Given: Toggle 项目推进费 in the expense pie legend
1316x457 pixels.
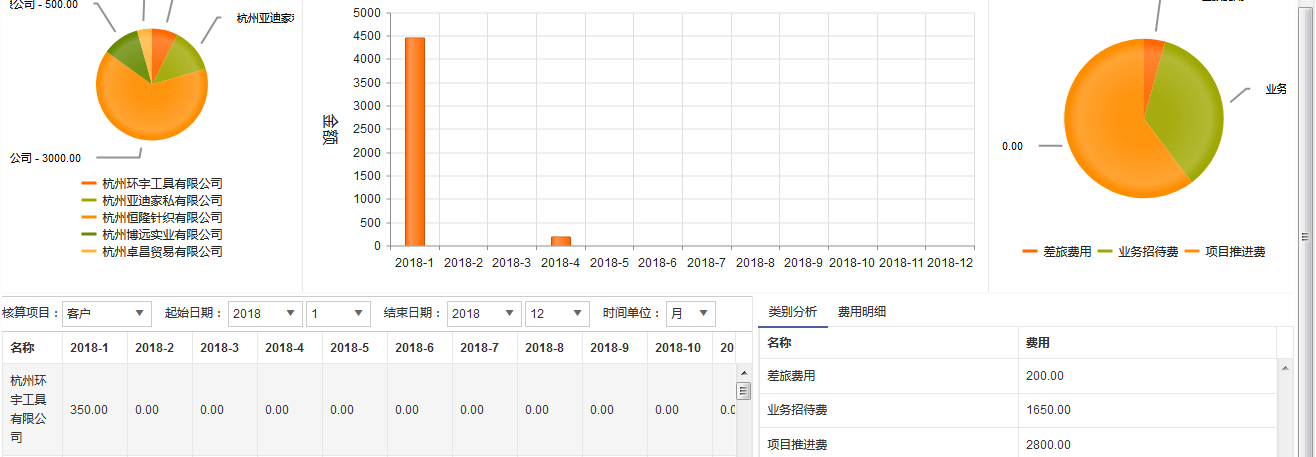Looking at the screenshot, I should 1226,252.
